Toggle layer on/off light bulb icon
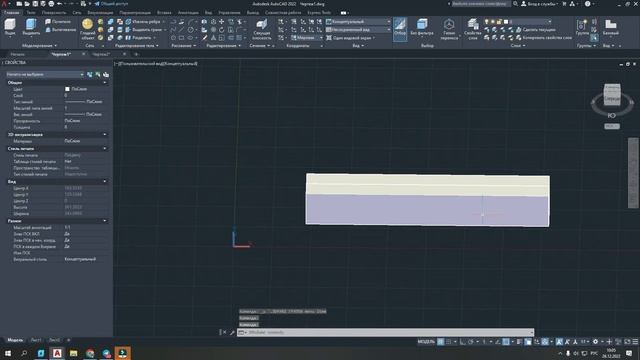The width and height of the screenshot is (640, 360). [x=486, y=22]
